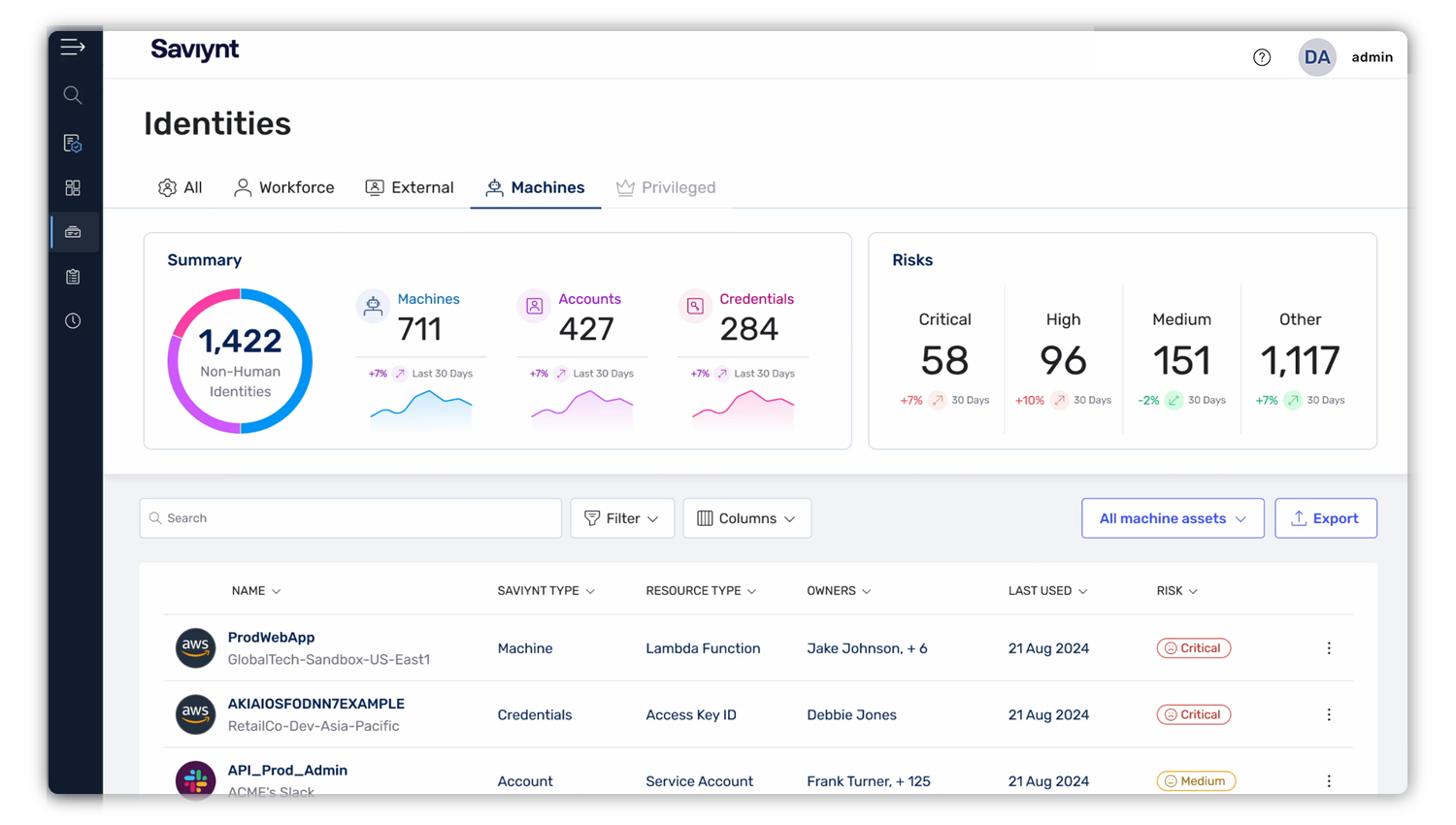The height and width of the screenshot is (825, 1456).
Task: Open three-dot menu for ProdWebApp row
Action: (1329, 648)
